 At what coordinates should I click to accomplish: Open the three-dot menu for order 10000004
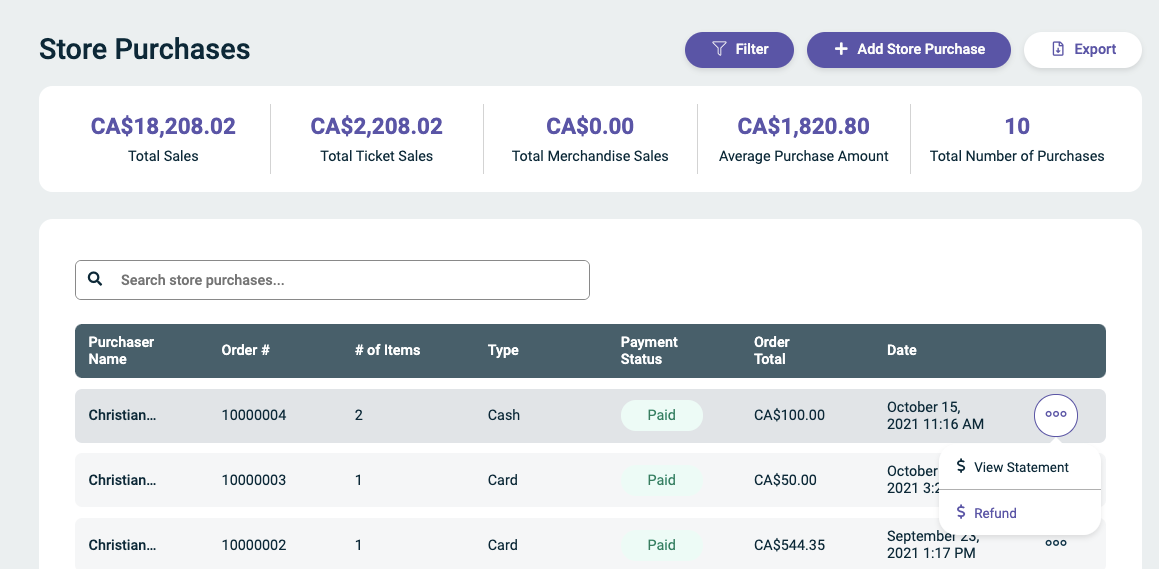tap(1056, 415)
